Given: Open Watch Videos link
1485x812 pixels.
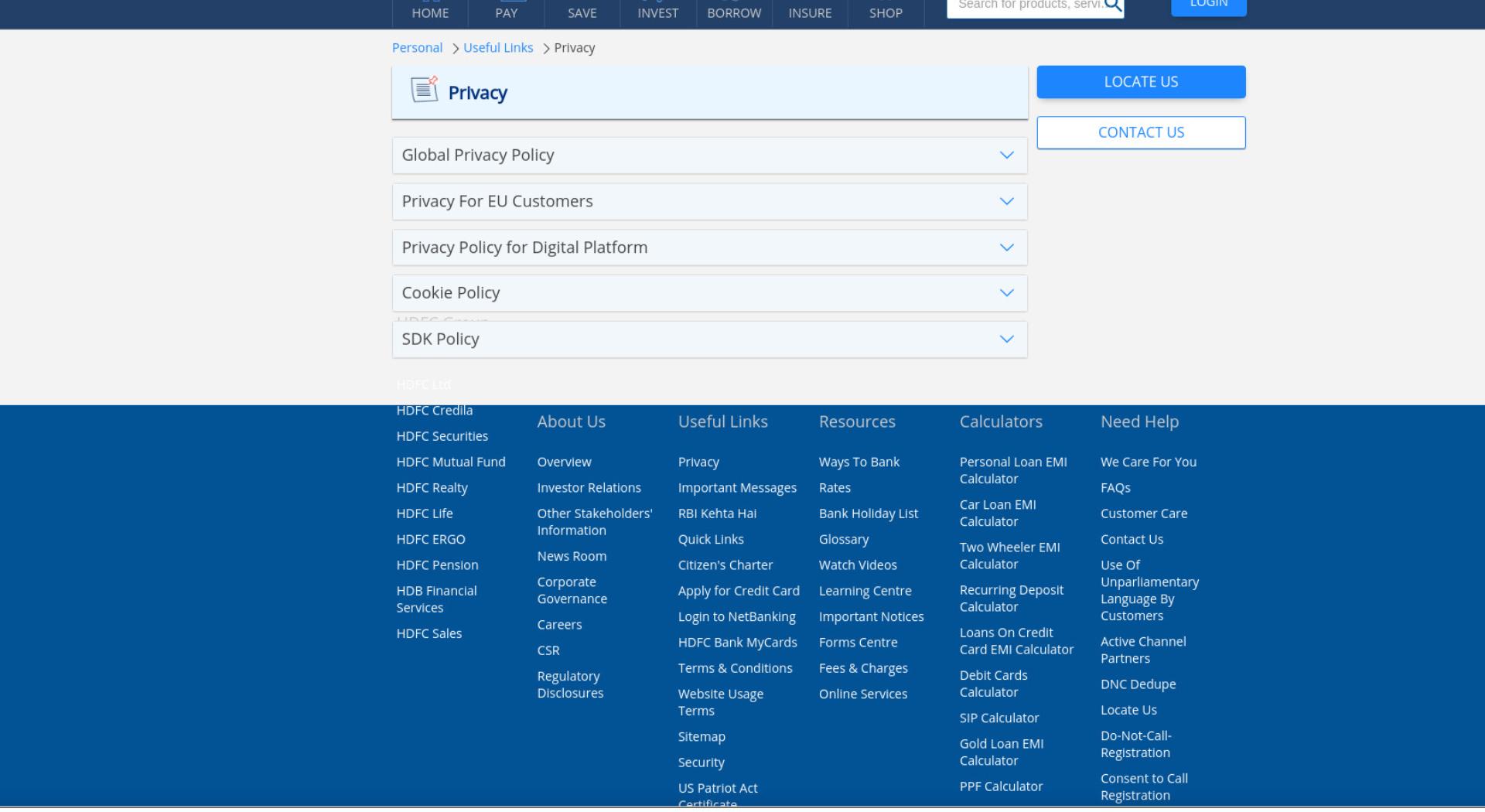Looking at the screenshot, I should (858, 565).
